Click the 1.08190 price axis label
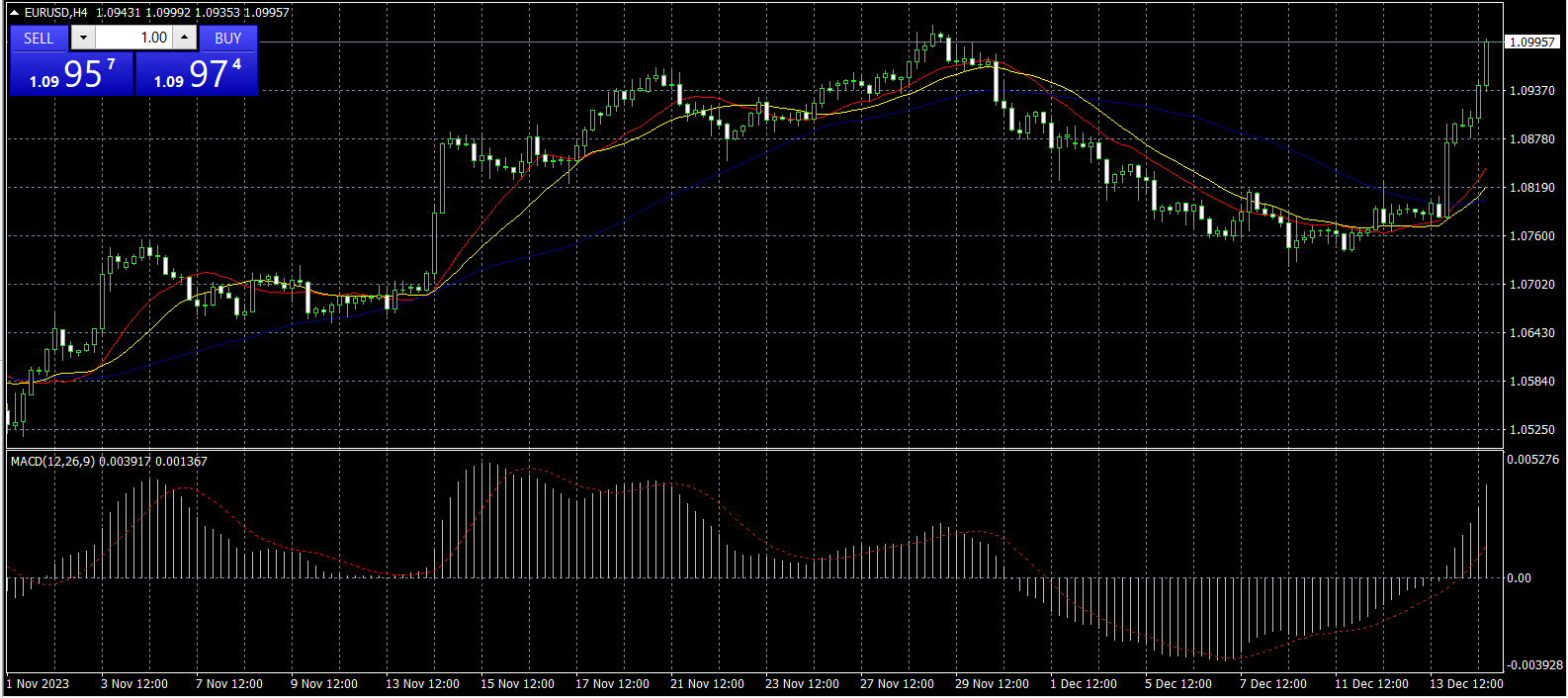Image resolution: width=1568 pixels, height=698 pixels. 1532,188
